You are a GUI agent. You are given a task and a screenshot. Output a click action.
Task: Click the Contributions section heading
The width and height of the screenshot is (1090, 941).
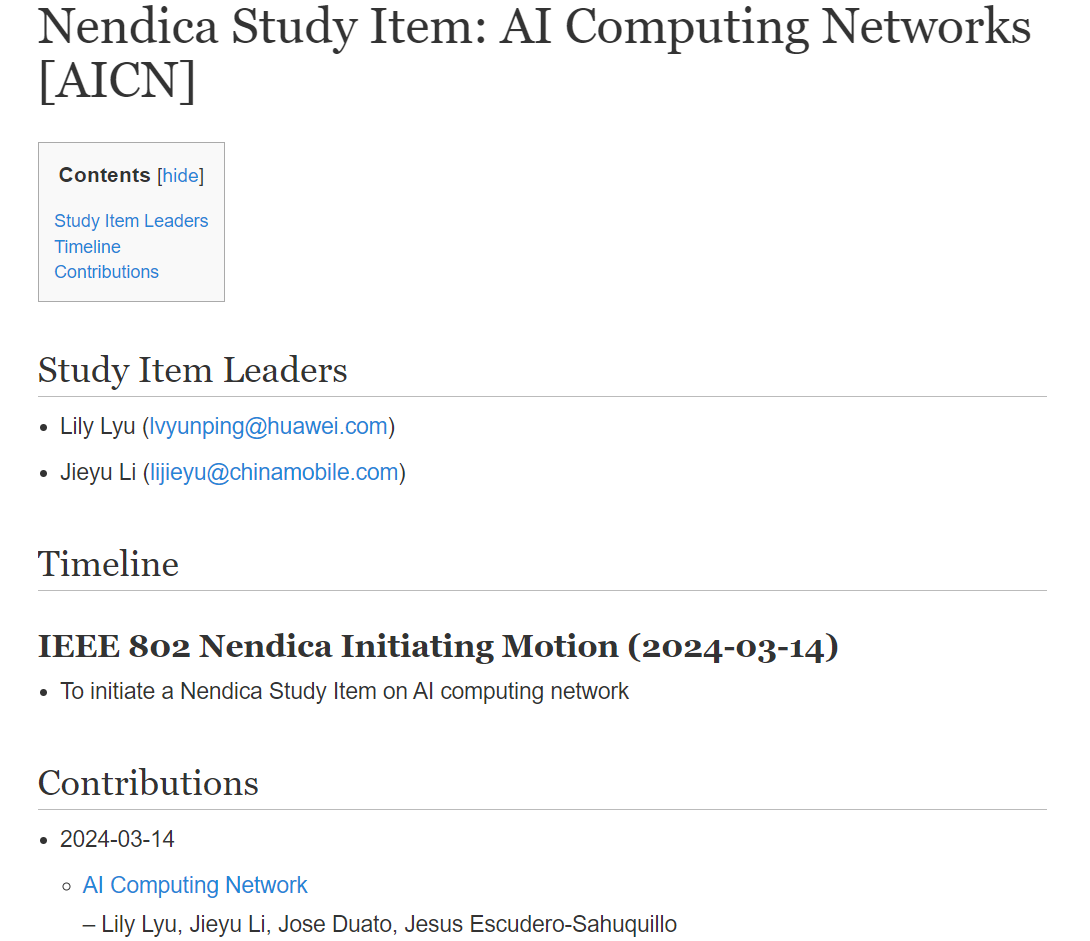148,783
